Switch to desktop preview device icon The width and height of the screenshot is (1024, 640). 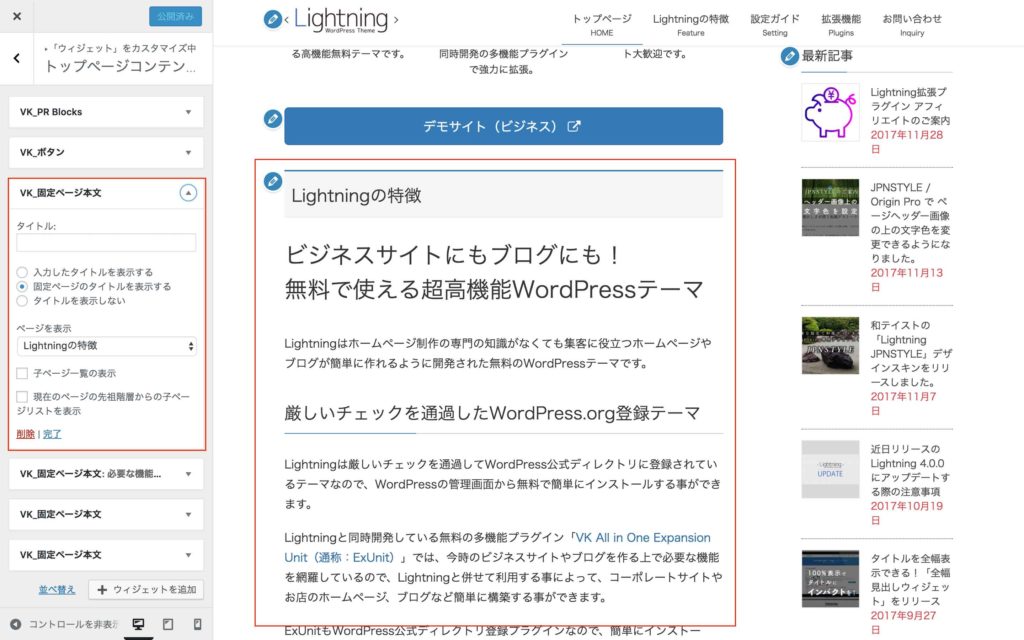tap(138, 624)
